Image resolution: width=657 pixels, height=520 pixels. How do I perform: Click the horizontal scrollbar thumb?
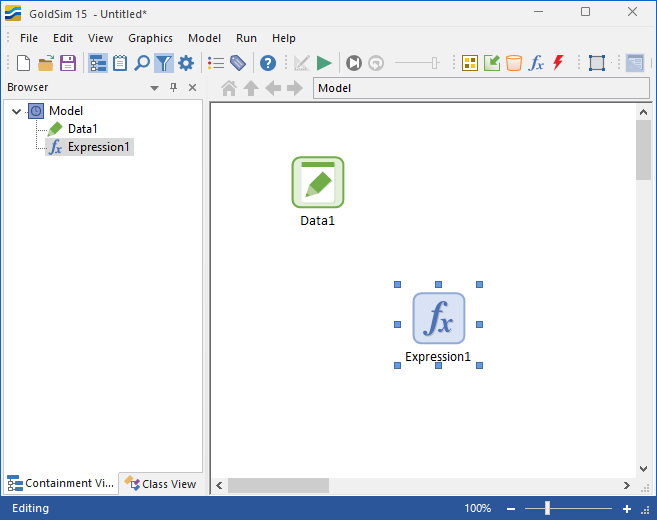[278, 486]
